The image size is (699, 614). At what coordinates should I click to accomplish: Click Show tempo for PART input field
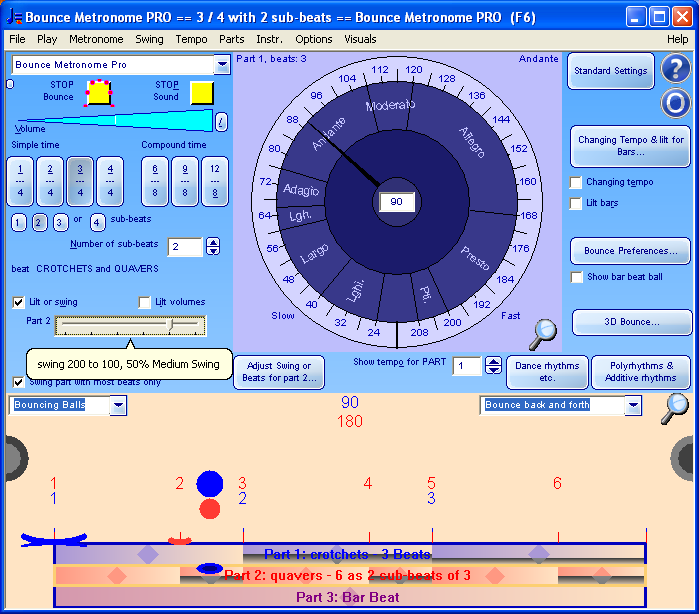(467, 366)
